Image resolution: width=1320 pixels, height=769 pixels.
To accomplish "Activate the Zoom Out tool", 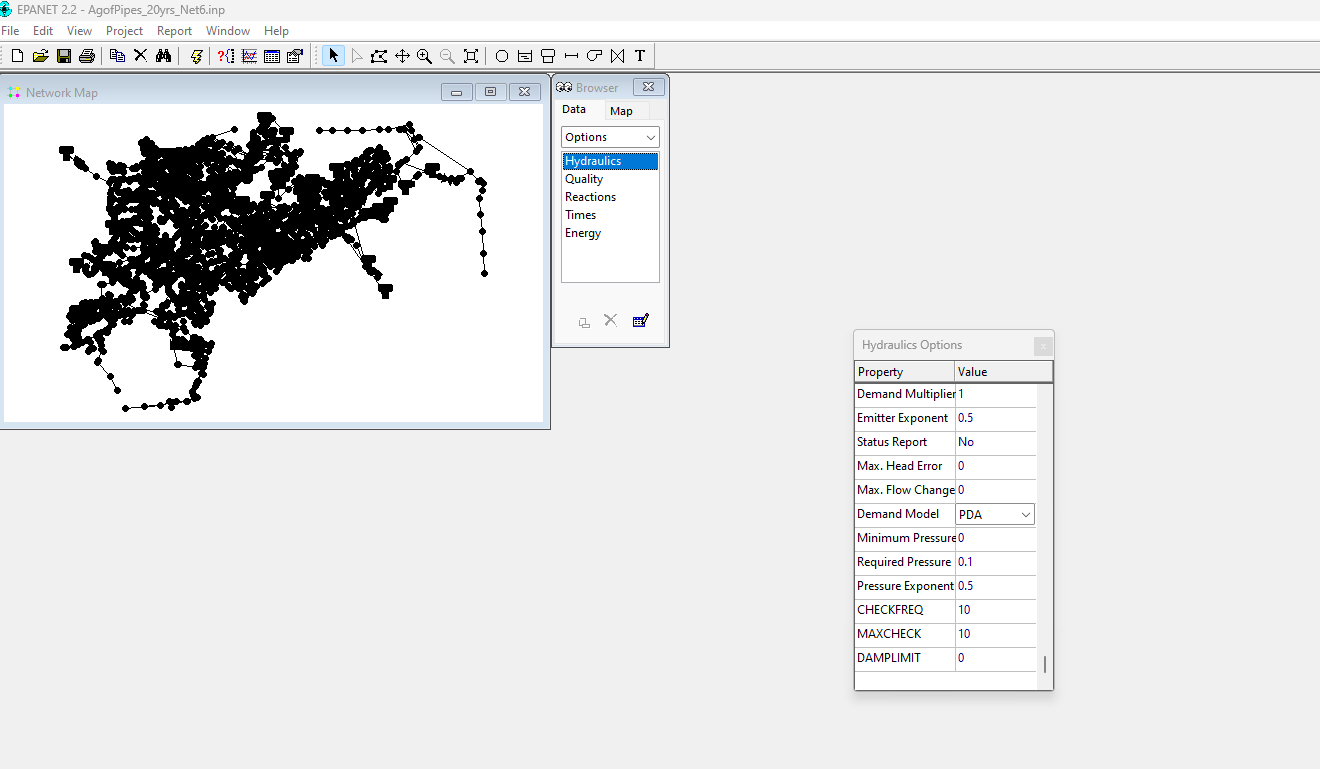I will tap(448, 56).
